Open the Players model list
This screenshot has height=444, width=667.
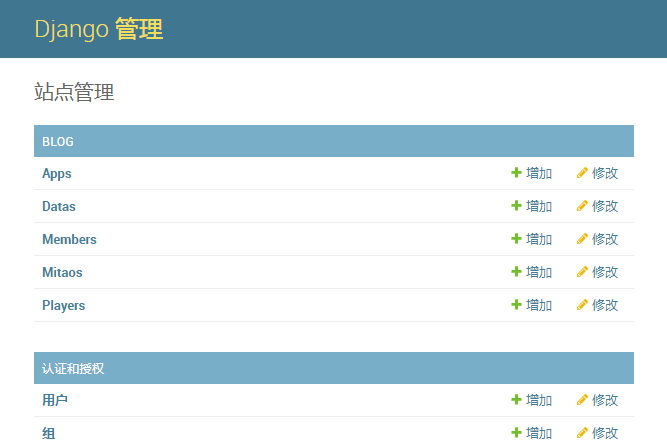[x=63, y=306]
